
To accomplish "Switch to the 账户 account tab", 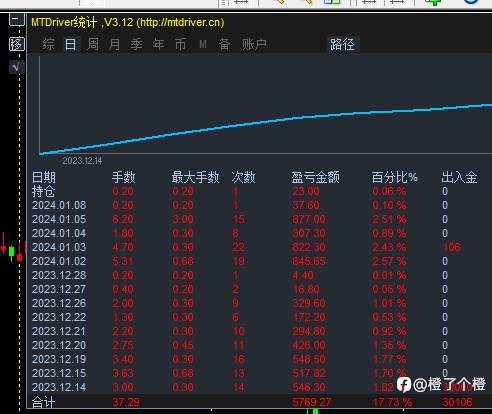I will (x=254, y=44).
